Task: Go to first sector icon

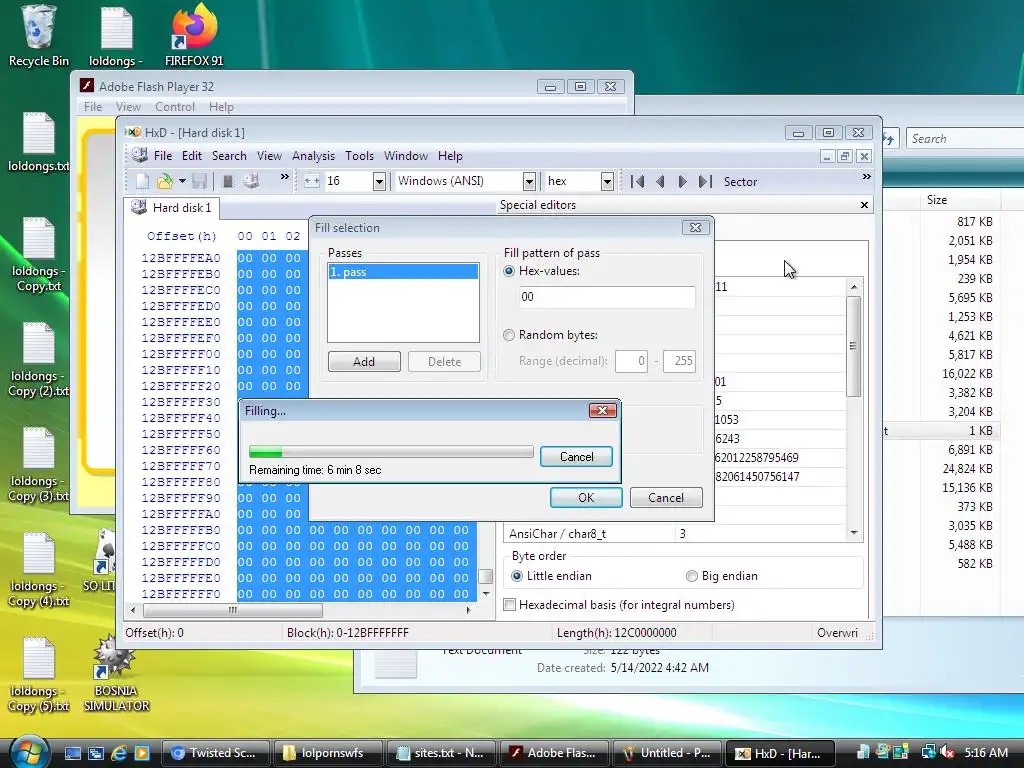Action: point(637,181)
